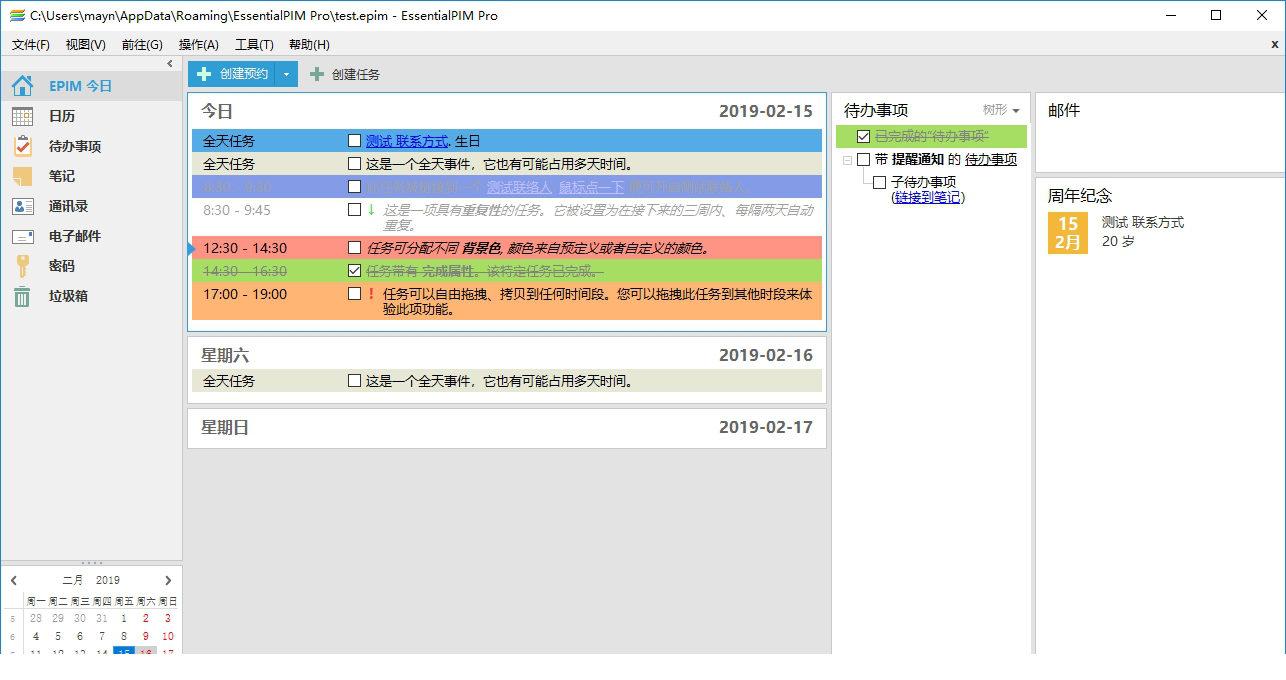This screenshot has width=1286, height=680.
Task: Uncheck the completed 14:30 - 16:30 task
Action: pyautogui.click(x=354, y=271)
